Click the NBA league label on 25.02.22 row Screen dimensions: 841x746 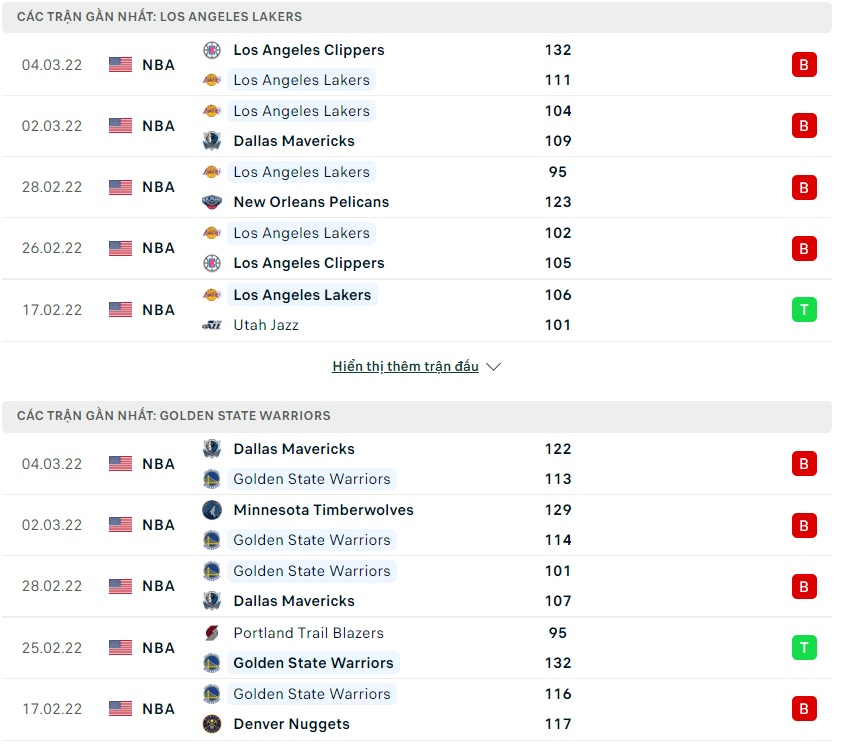[x=158, y=648]
